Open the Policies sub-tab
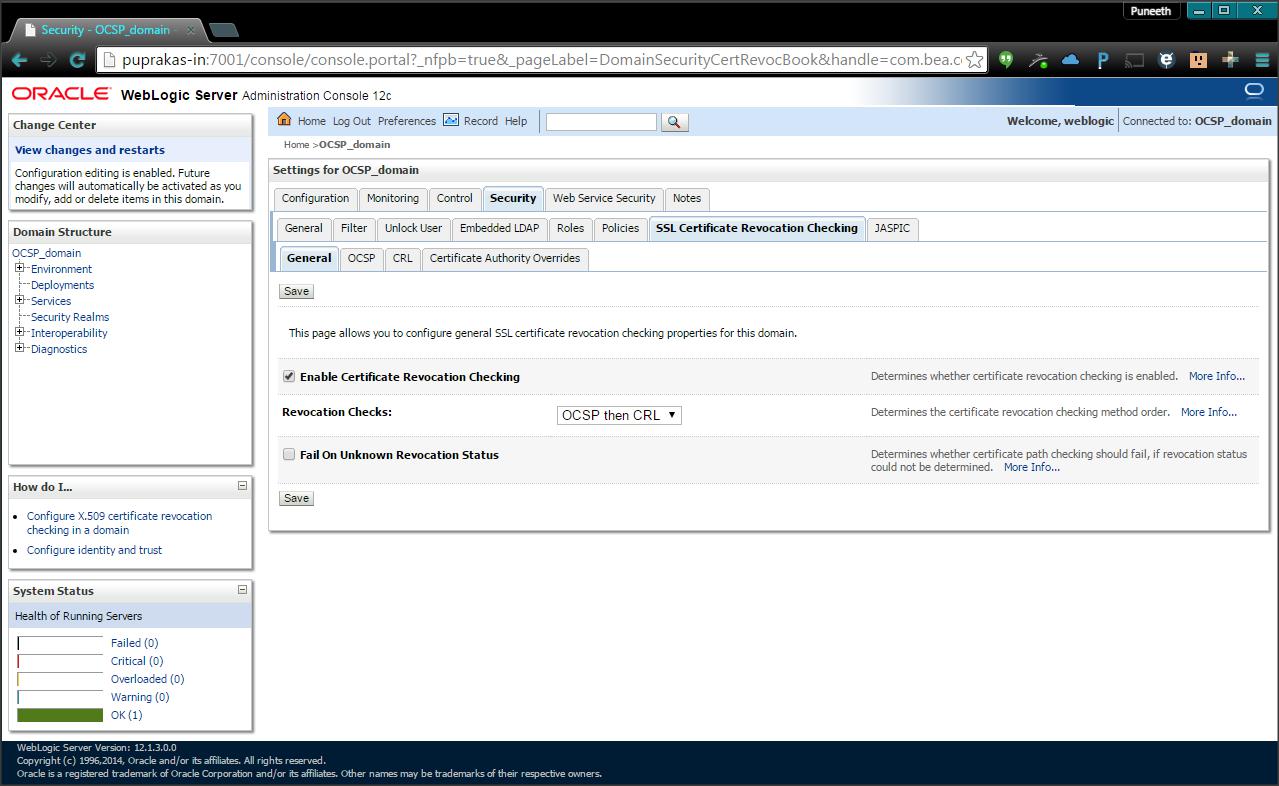 coord(620,228)
